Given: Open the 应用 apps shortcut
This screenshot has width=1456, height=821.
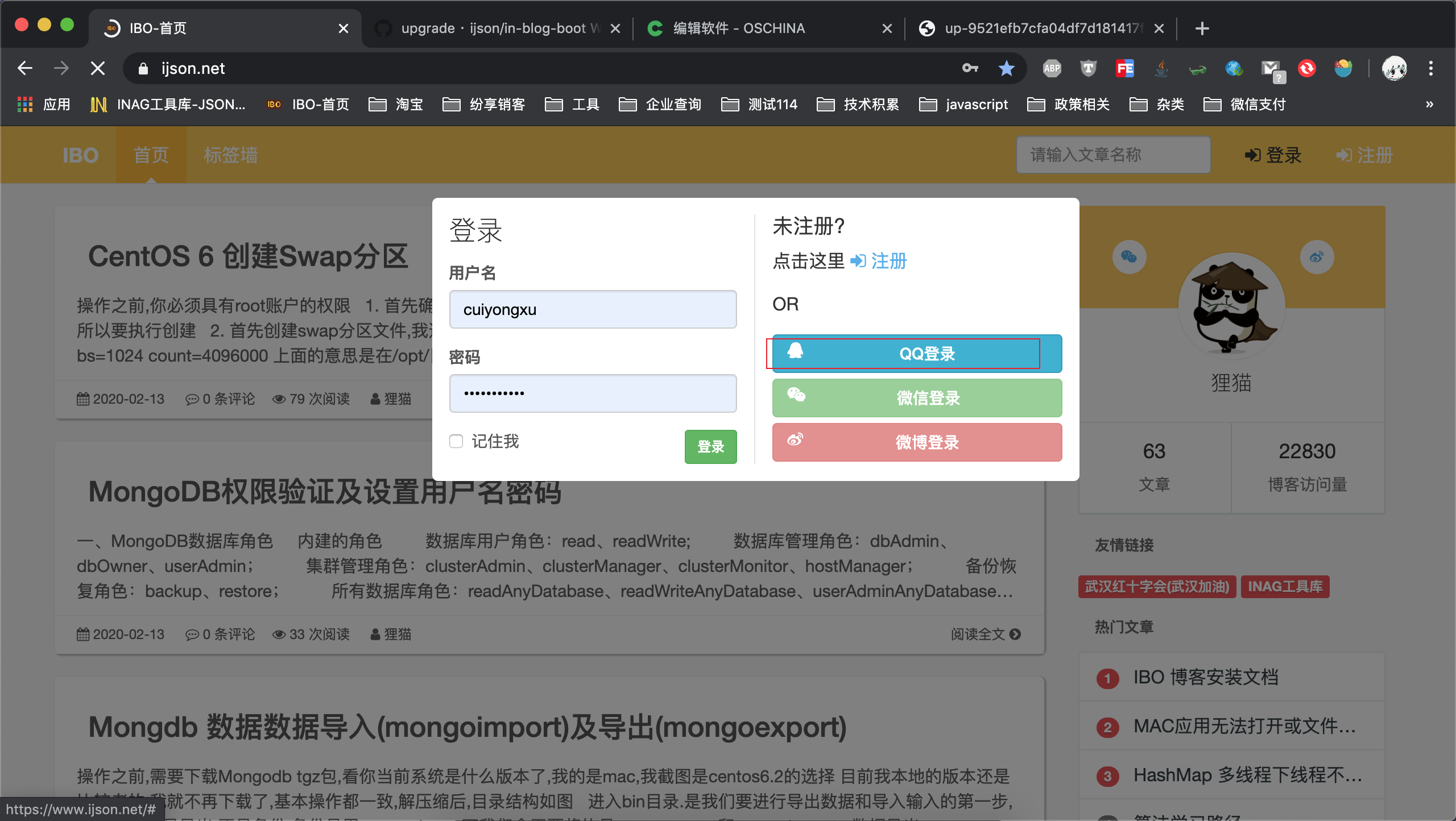Looking at the screenshot, I should pyautogui.click(x=44, y=105).
